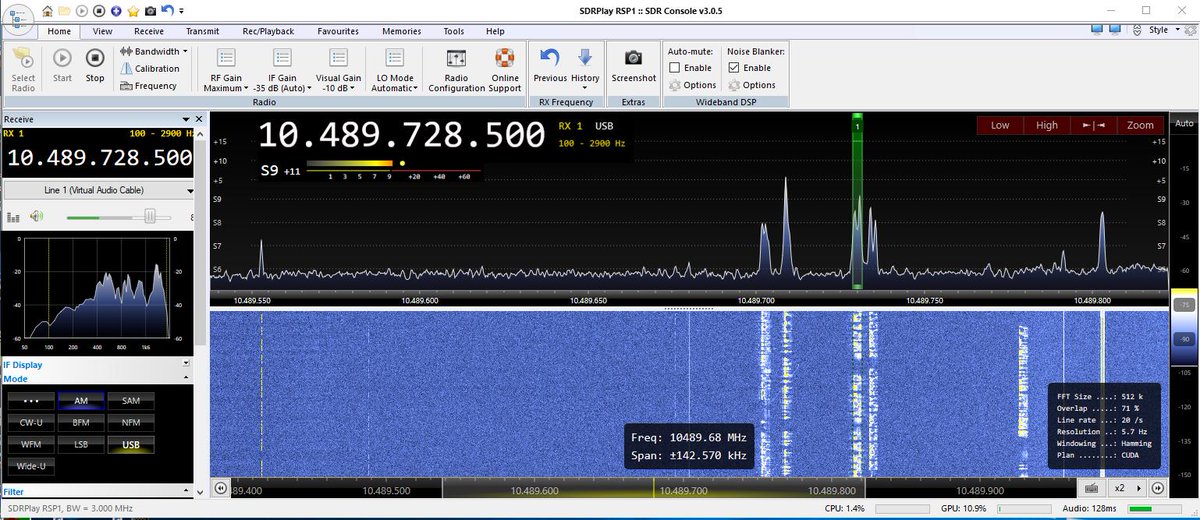1200x520 pixels.
Task: Open Line 1 Virtual Audio Cable dropdown
Action: (99, 190)
